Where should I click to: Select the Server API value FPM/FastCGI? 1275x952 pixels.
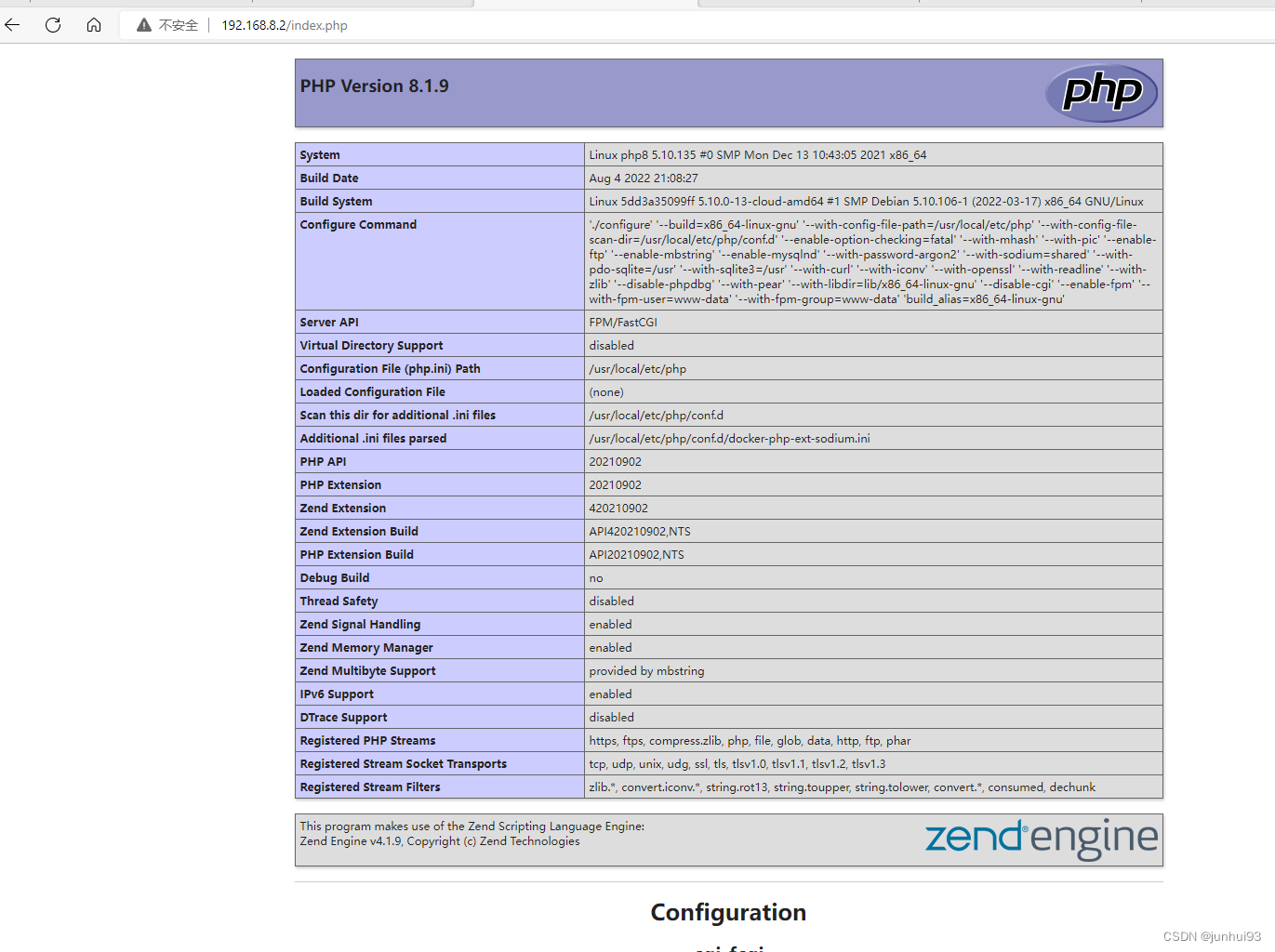click(622, 321)
